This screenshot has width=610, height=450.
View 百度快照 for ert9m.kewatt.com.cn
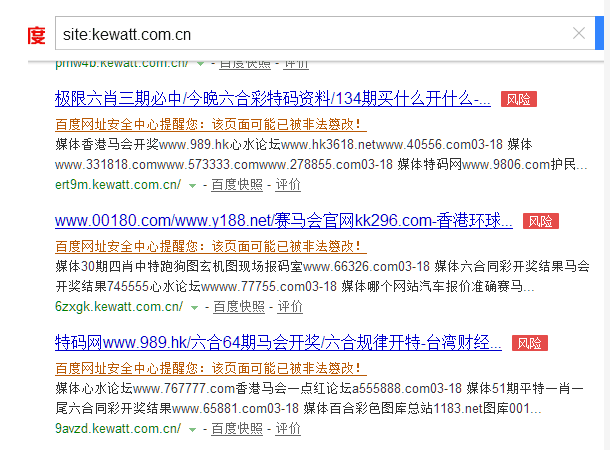click(239, 185)
